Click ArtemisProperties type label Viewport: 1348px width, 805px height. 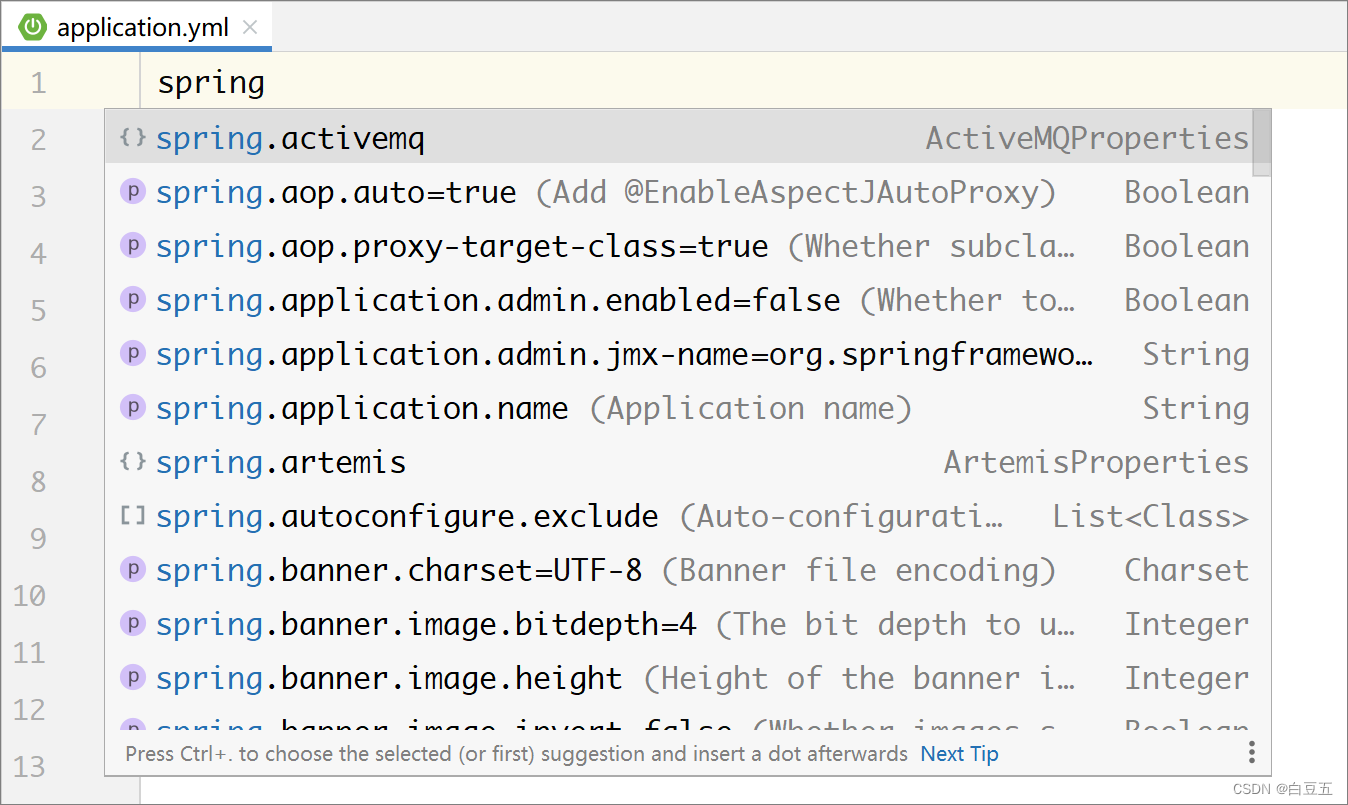[x=1096, y=462]
